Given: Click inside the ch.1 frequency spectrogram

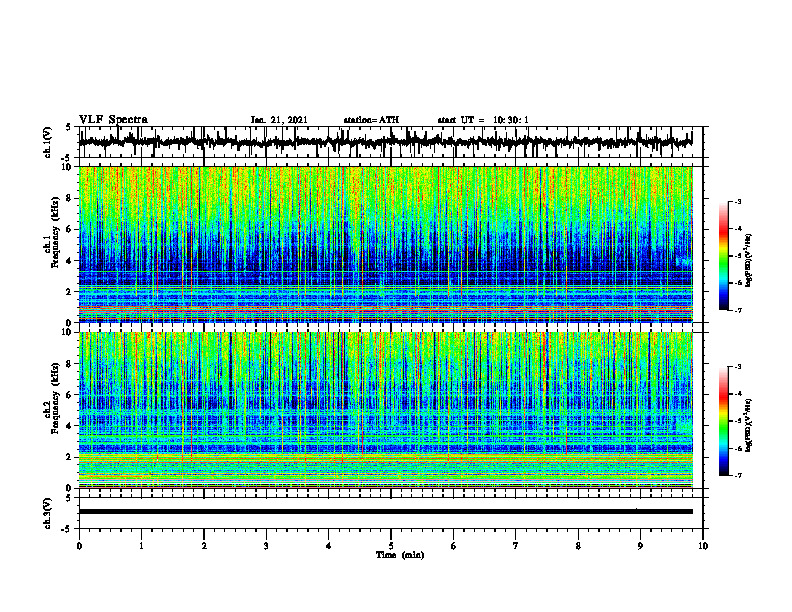Looking at the screenshot, I should click(x=385, y=244).
